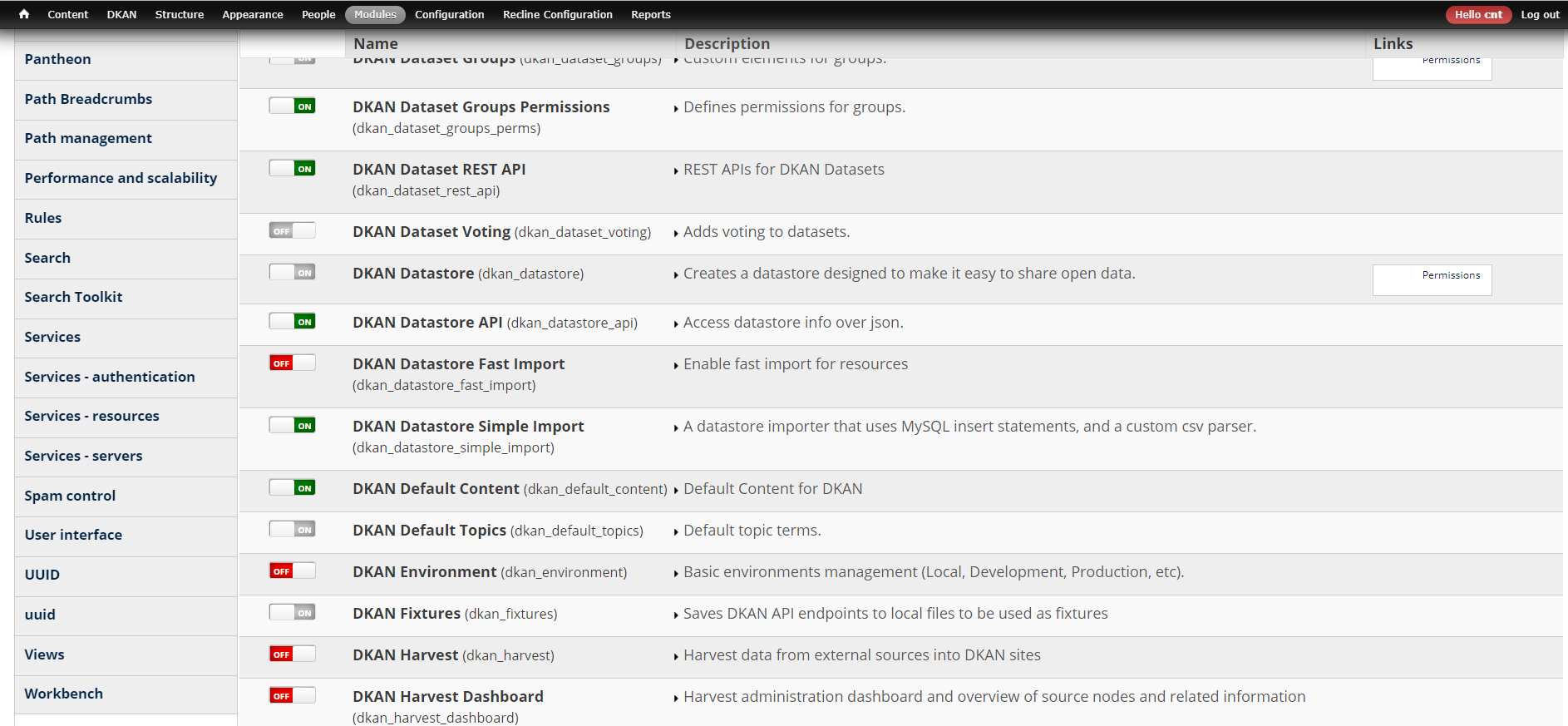Enable the DKAN Environment switch
Image resolution: width=1568 pixels, height=726 pixels.
point(292,570)
